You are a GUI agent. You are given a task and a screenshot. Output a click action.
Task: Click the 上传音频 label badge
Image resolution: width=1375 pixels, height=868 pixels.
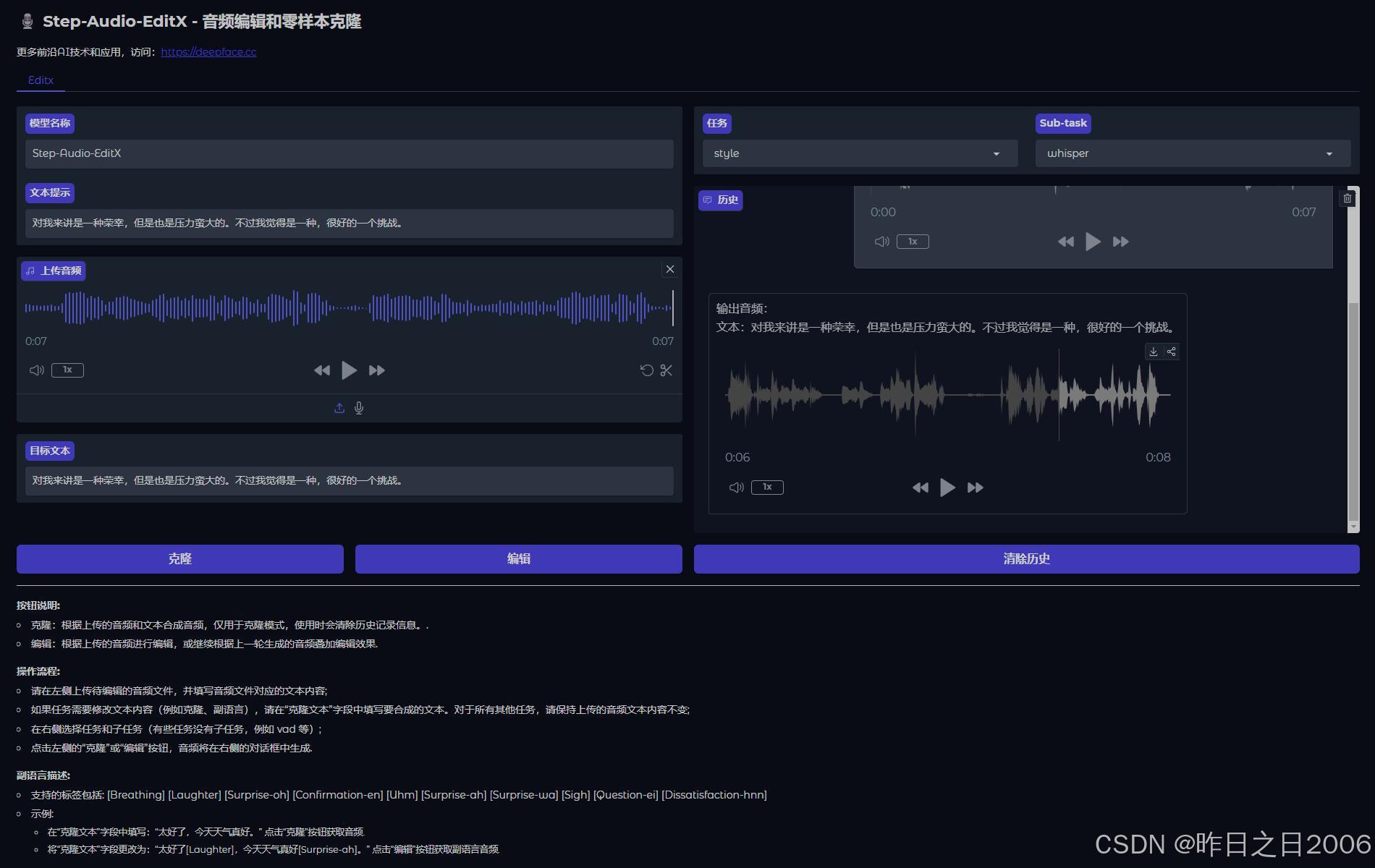(x=54, y=271)
